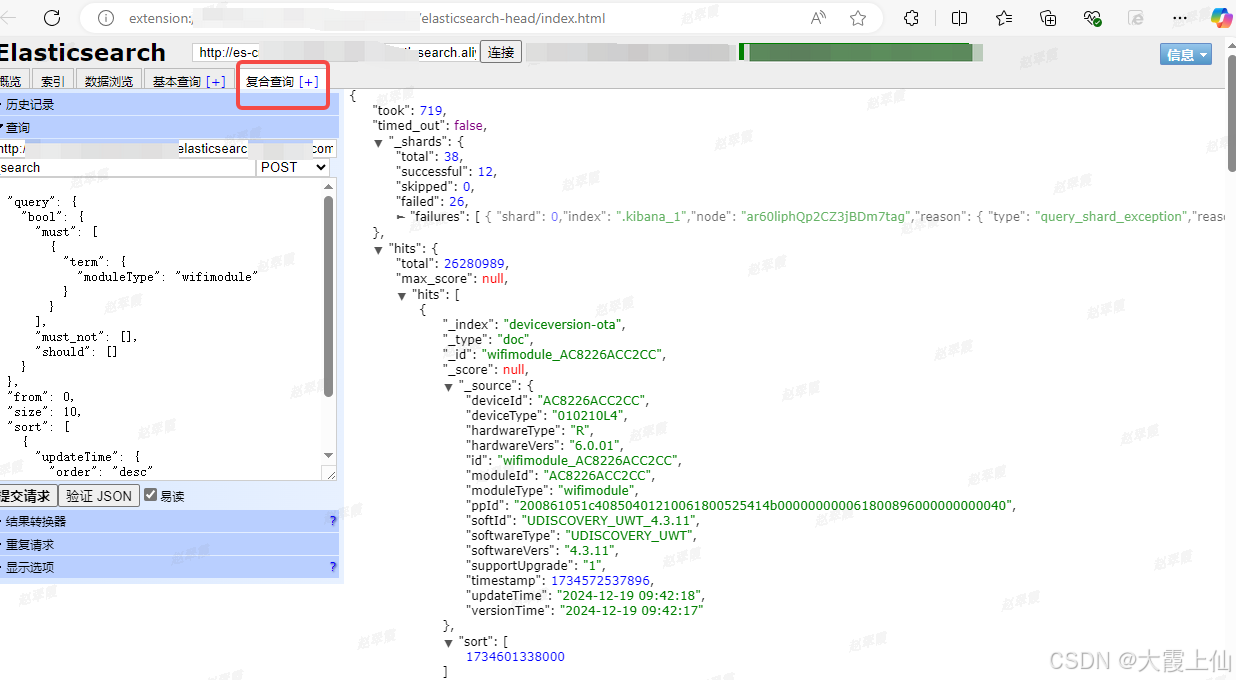
Task: Submit the query with 提交请求
Action: click(x=26, y=495)
